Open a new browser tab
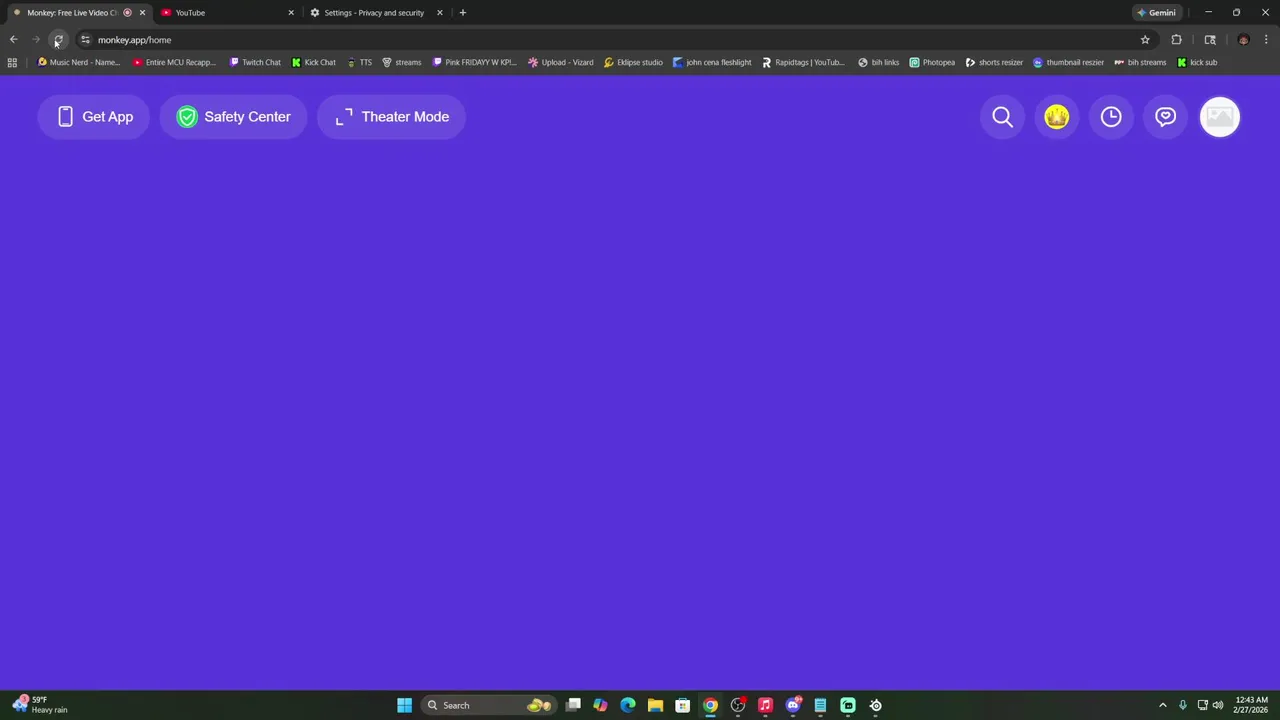Viewport: 1280px width, 720px height. (462, 13)
